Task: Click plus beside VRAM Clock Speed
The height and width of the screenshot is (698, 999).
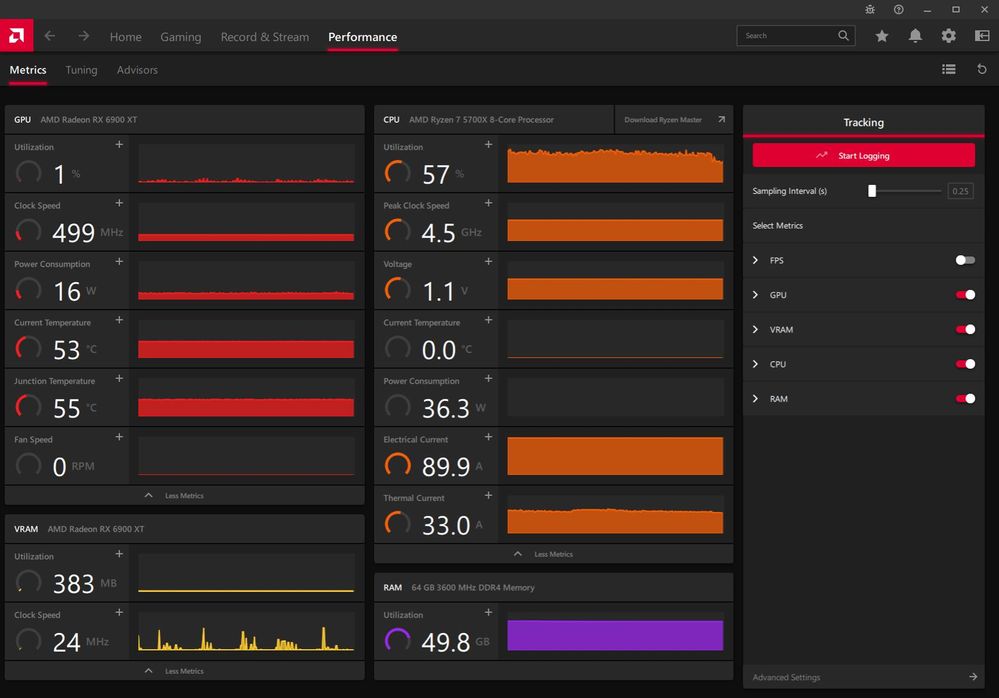Action: (x=119, y=613)
